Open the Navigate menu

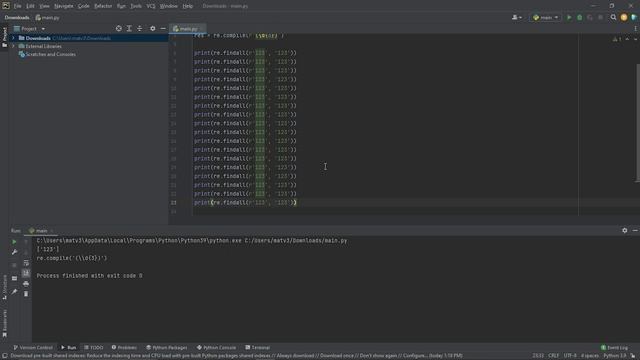[64, 6]
